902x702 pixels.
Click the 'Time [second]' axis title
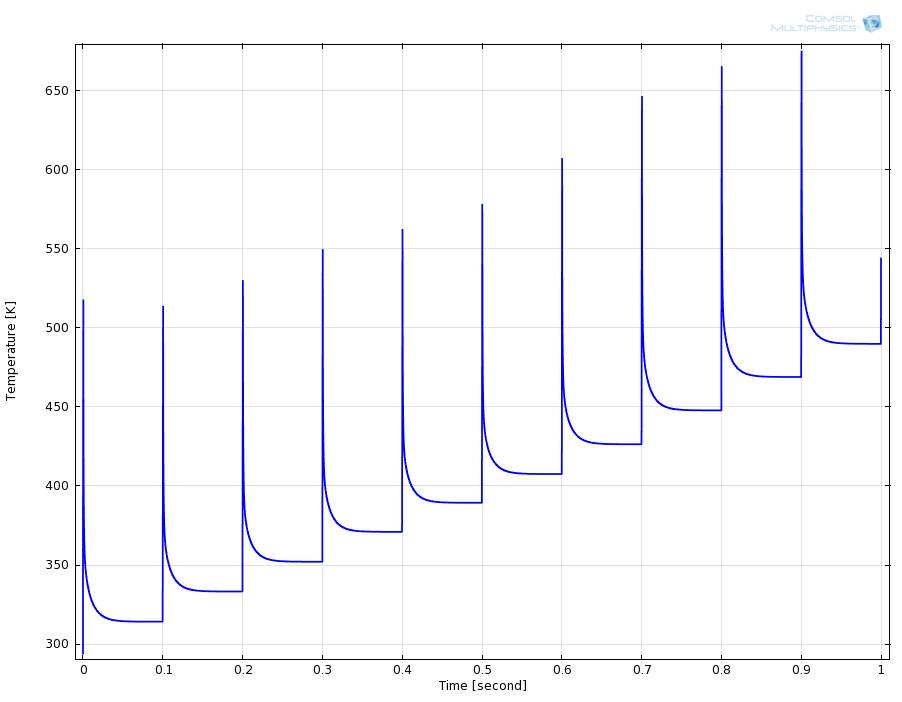(482, 686)
